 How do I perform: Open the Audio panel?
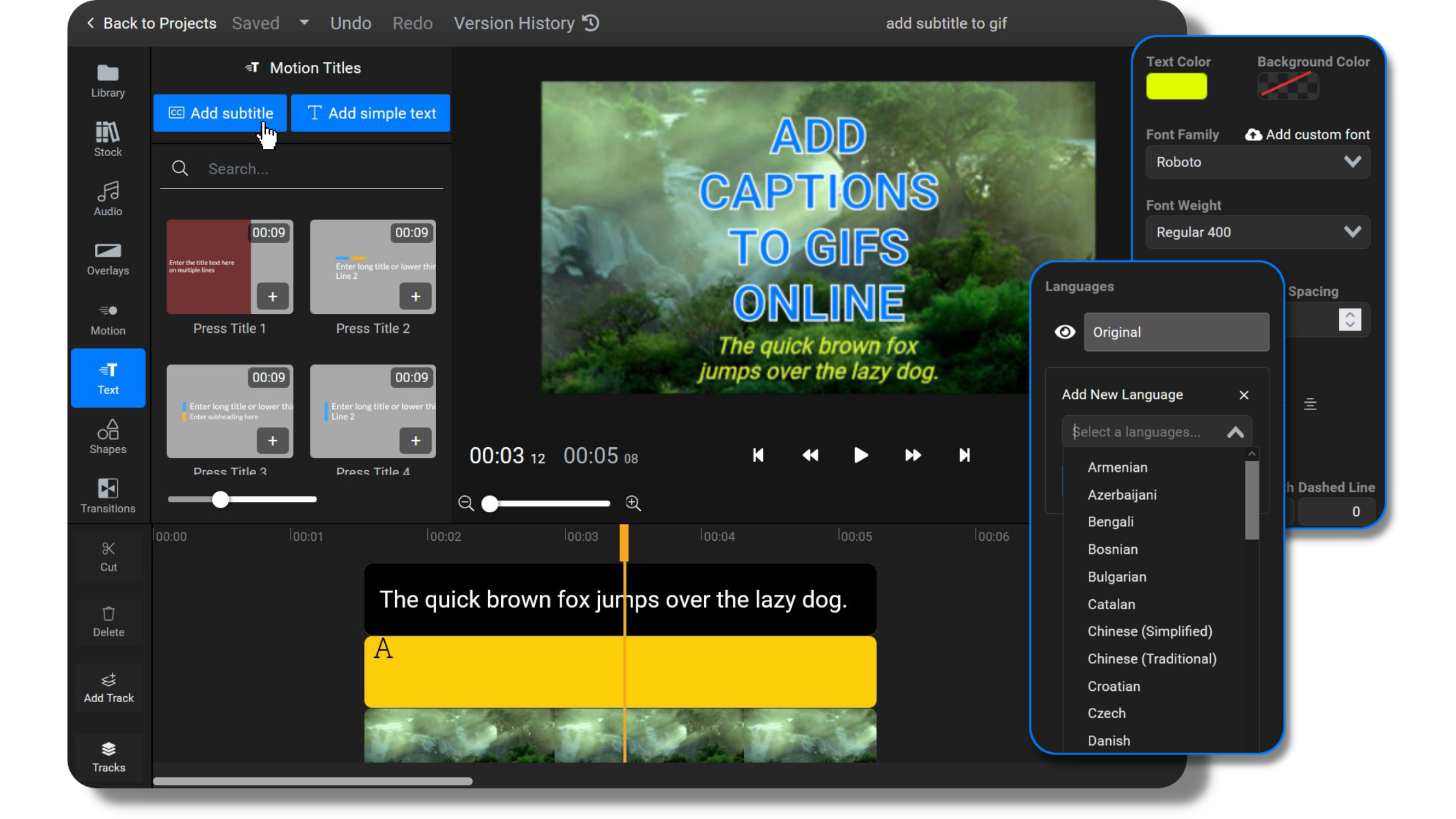[x=108, y=198]
